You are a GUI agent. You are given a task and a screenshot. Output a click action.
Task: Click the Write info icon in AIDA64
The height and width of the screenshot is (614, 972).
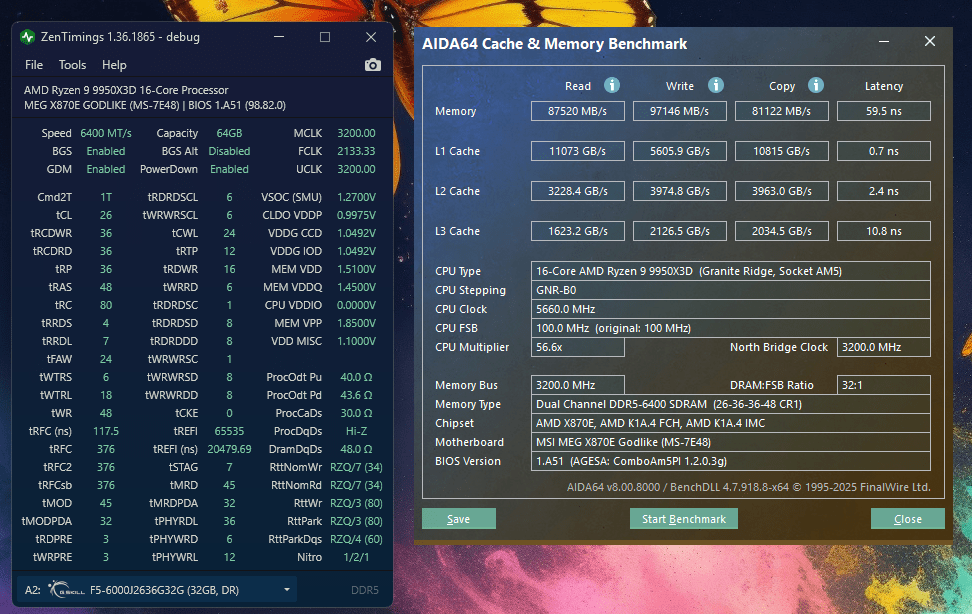pyautogui.click(x=715, y=86)
